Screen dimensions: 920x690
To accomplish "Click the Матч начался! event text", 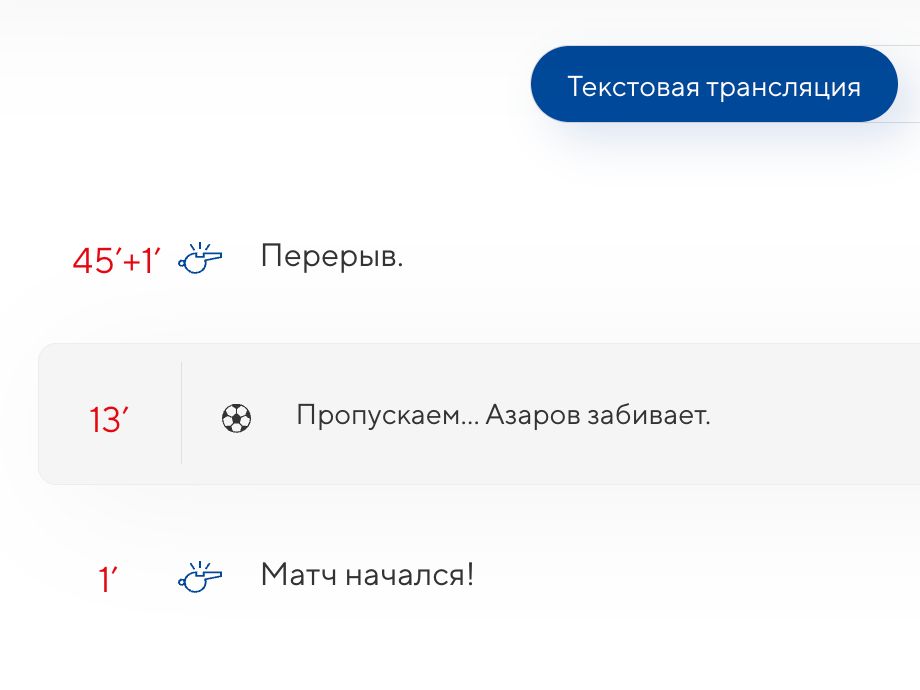I will pyautogui.click(x=367, y=575).
